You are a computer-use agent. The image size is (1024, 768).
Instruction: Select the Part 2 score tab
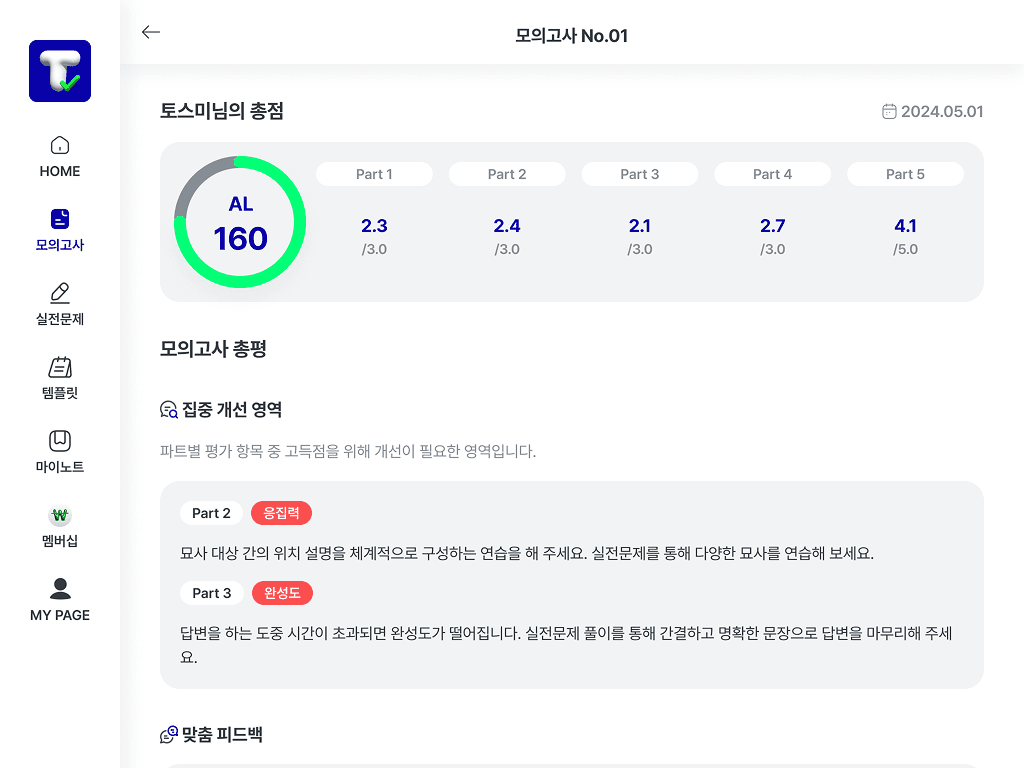(x=507, y=174)
